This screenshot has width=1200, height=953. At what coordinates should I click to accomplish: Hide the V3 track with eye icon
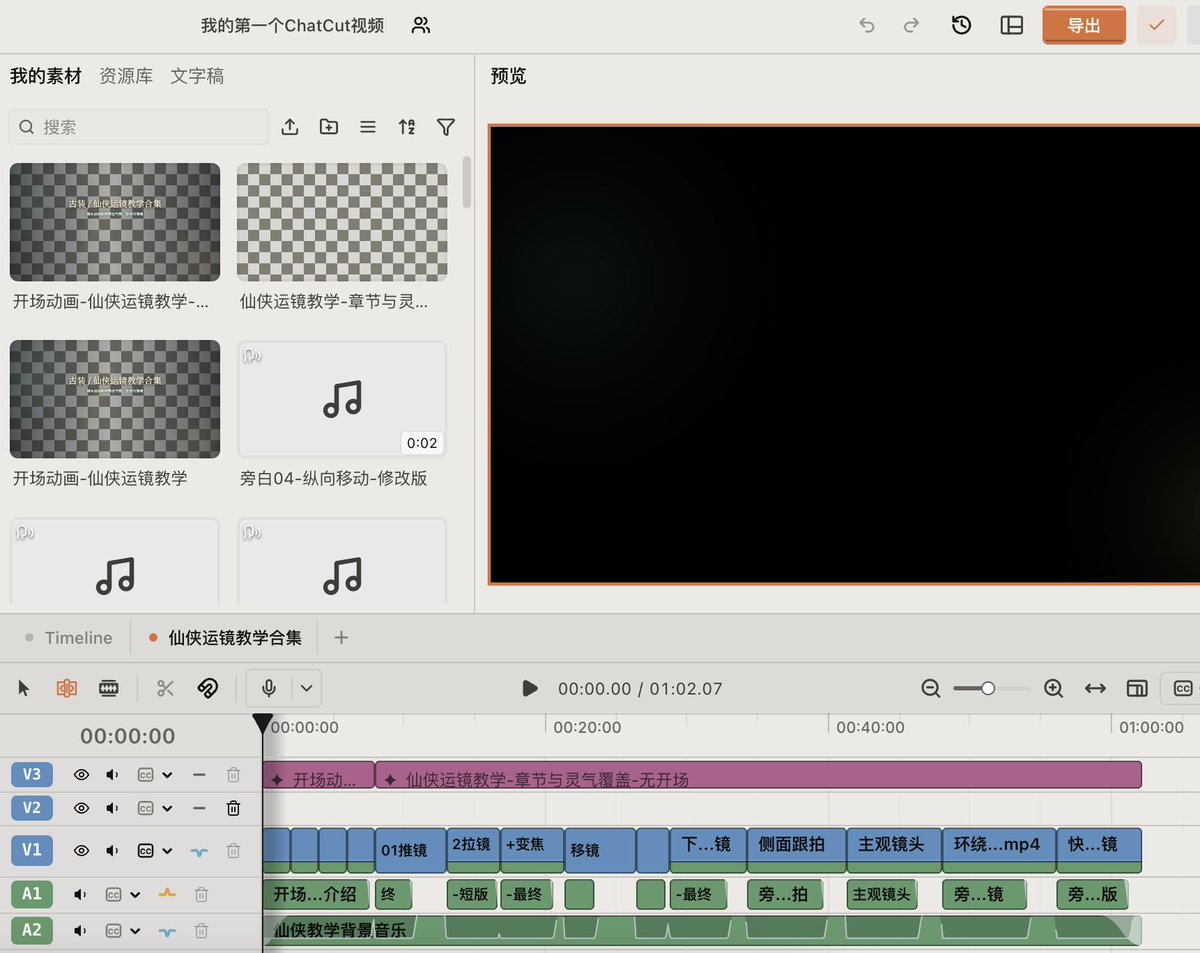click(82, 774)
